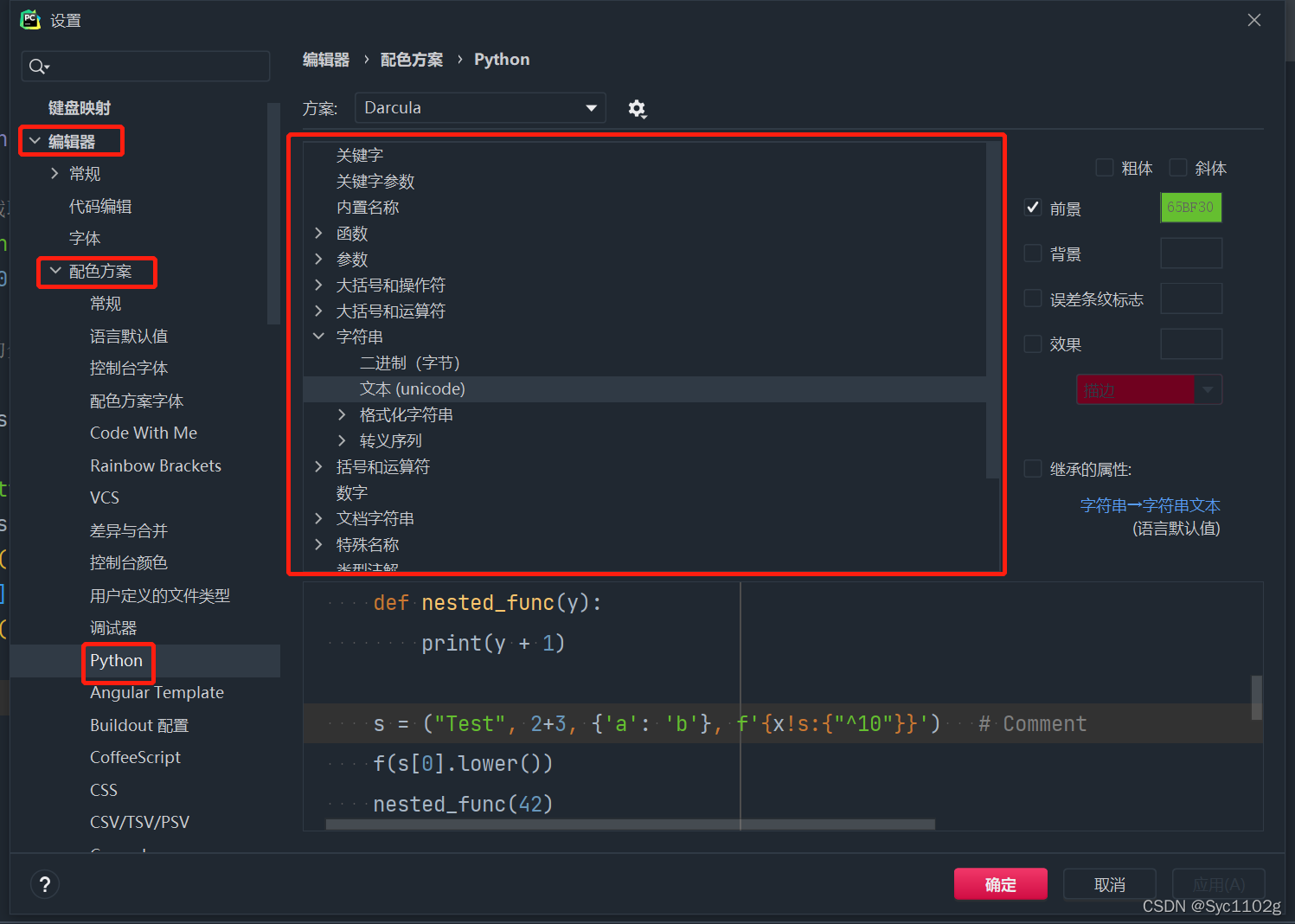Select 字体 in the sidebar
This screenshot has width=1295, height=924.
click(x=85, y=238)
